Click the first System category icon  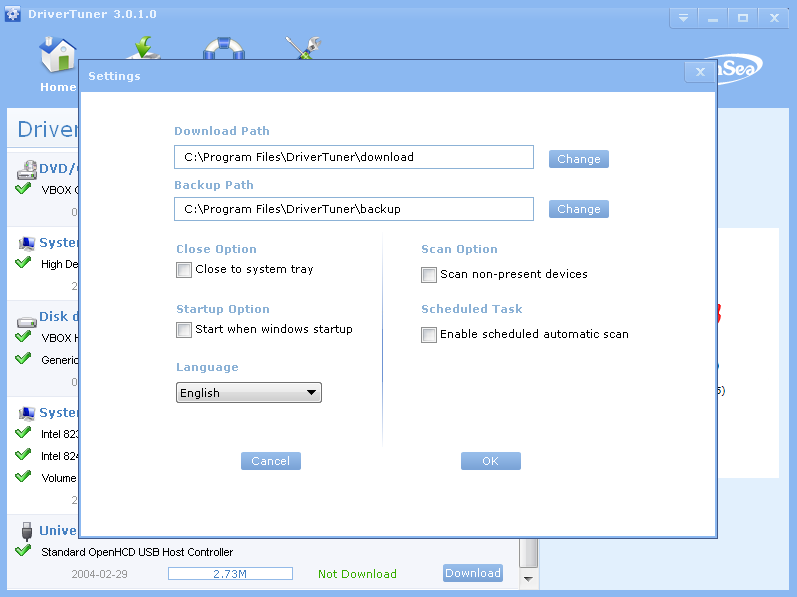click(27, 243)
